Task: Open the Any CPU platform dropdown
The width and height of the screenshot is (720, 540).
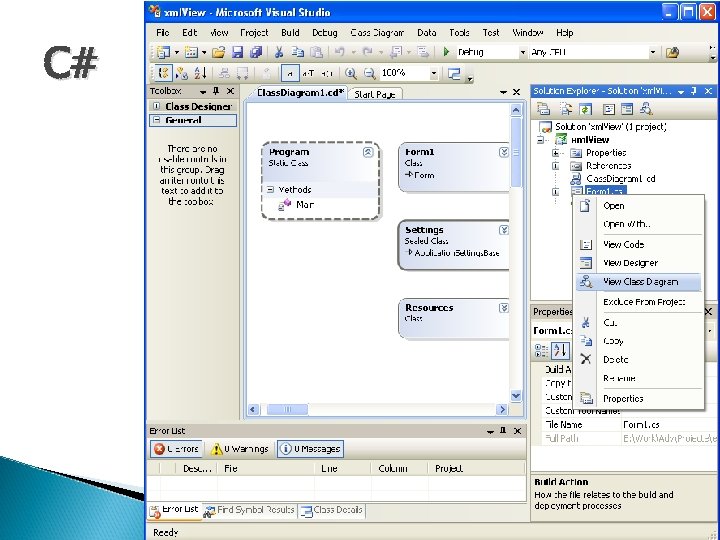Action: [x=652, y=52]
